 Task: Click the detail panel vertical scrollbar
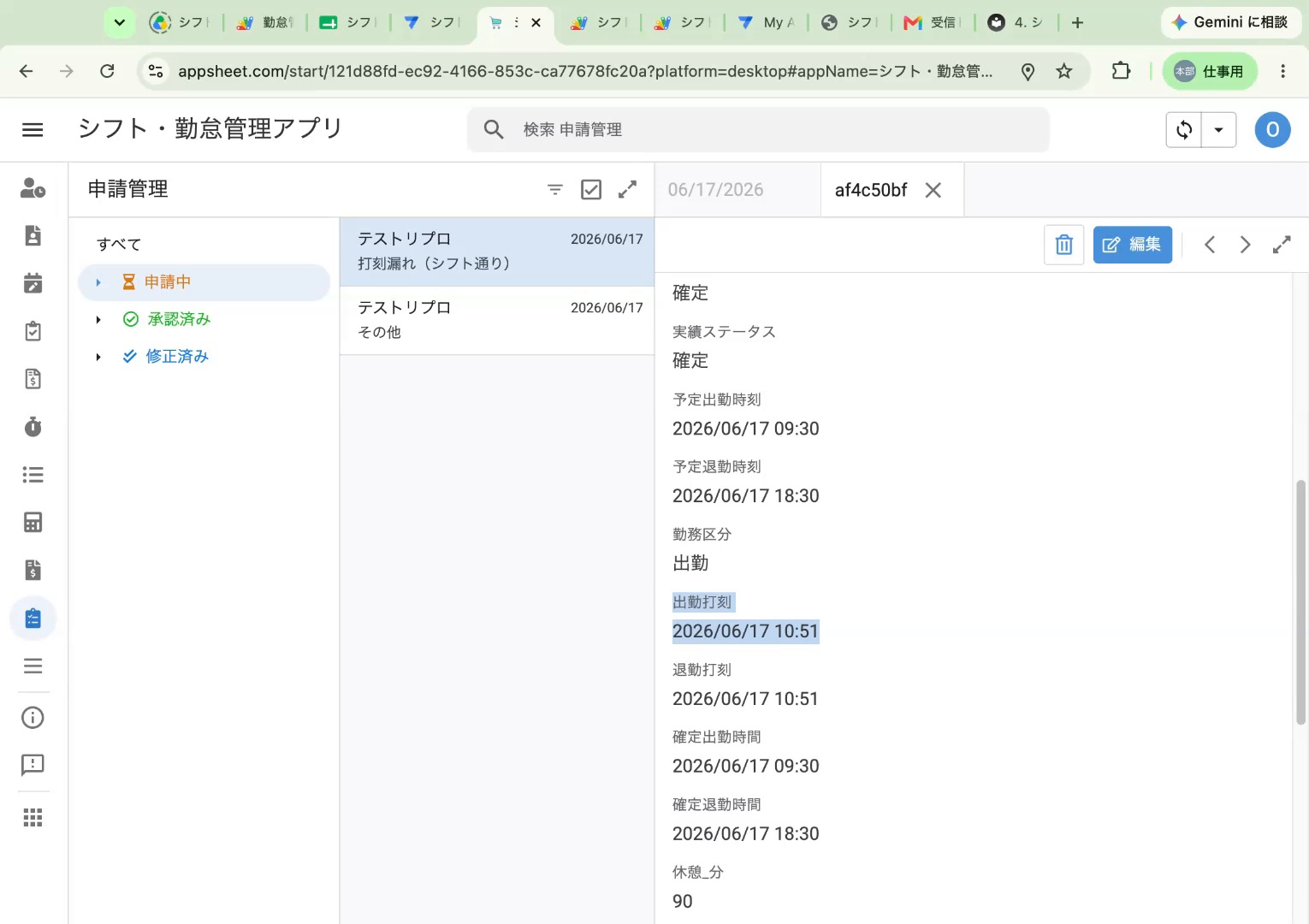pos(1300,602)
